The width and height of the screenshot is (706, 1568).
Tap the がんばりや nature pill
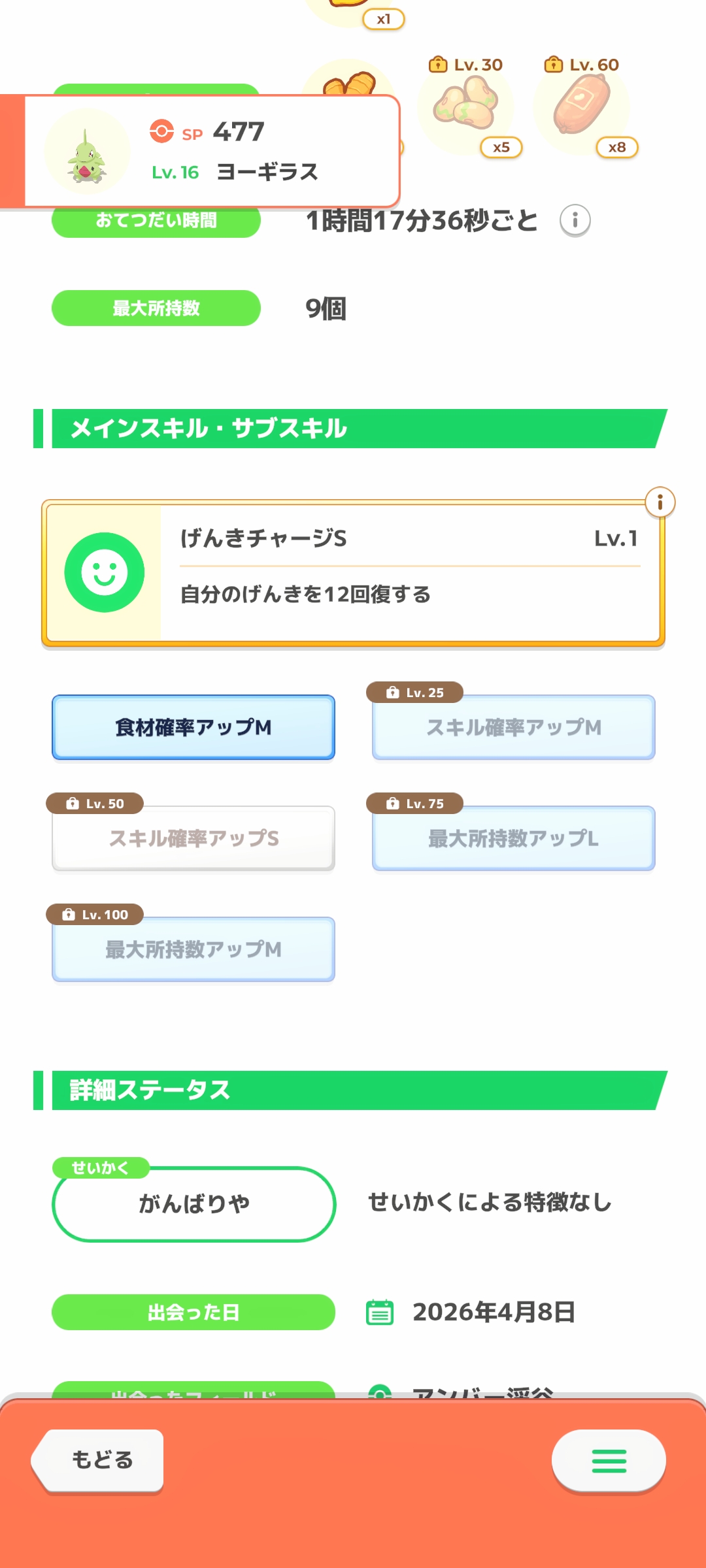coord(193,1203)
